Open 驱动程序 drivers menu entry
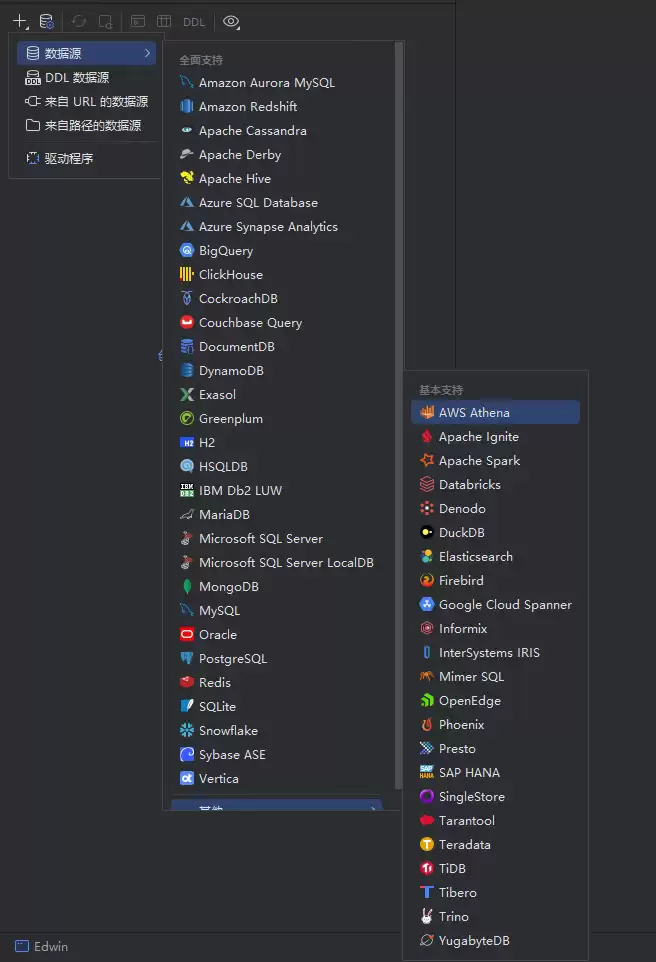 click(x=68, y=158)
